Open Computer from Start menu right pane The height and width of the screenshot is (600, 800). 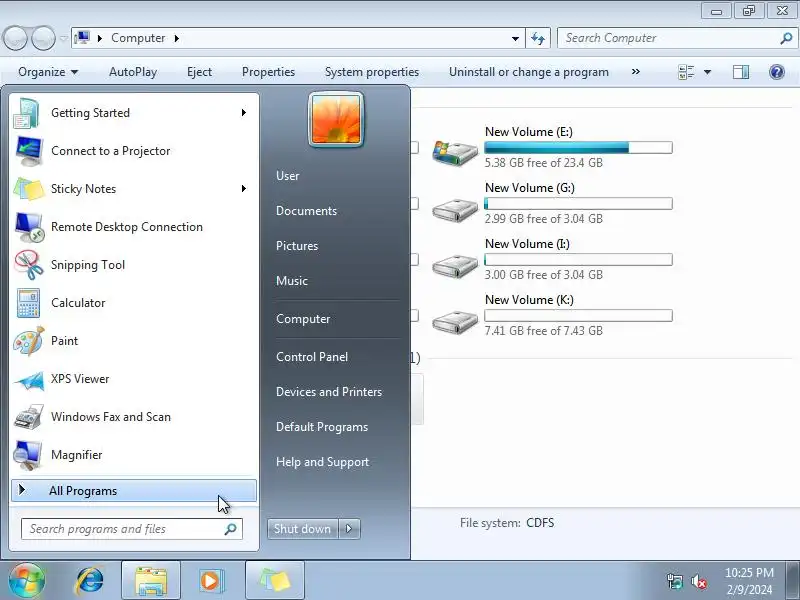coord(303,319)
